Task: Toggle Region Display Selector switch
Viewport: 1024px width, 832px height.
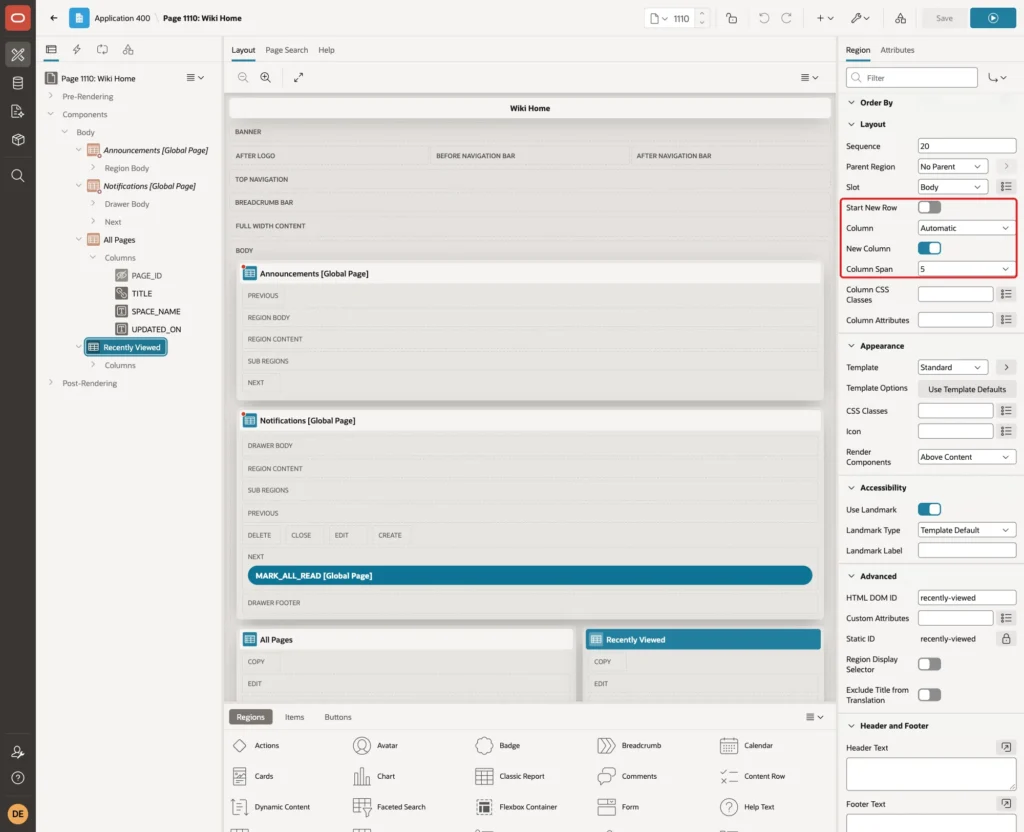Action: tap(929, 664)
